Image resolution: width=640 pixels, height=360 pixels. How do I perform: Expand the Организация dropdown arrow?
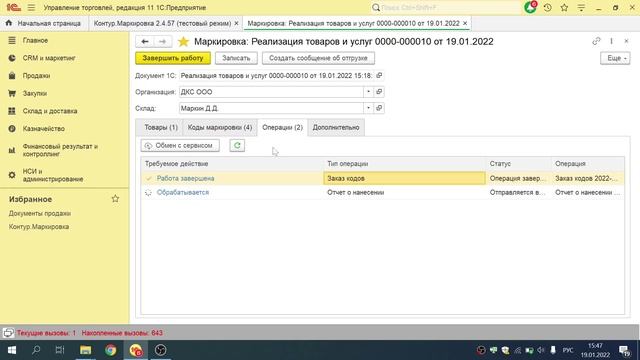click(368, 92)
